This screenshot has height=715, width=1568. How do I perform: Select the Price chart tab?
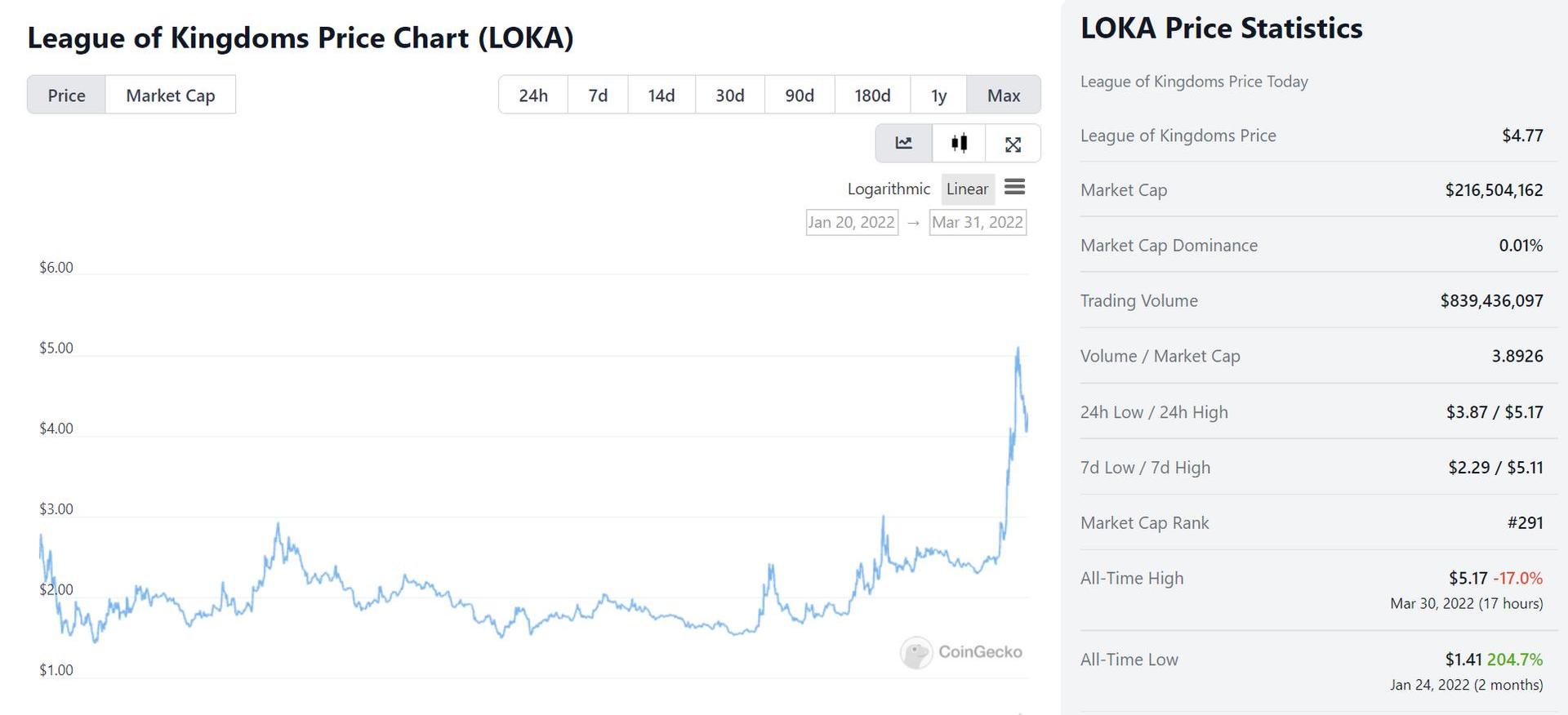[66, 95]
